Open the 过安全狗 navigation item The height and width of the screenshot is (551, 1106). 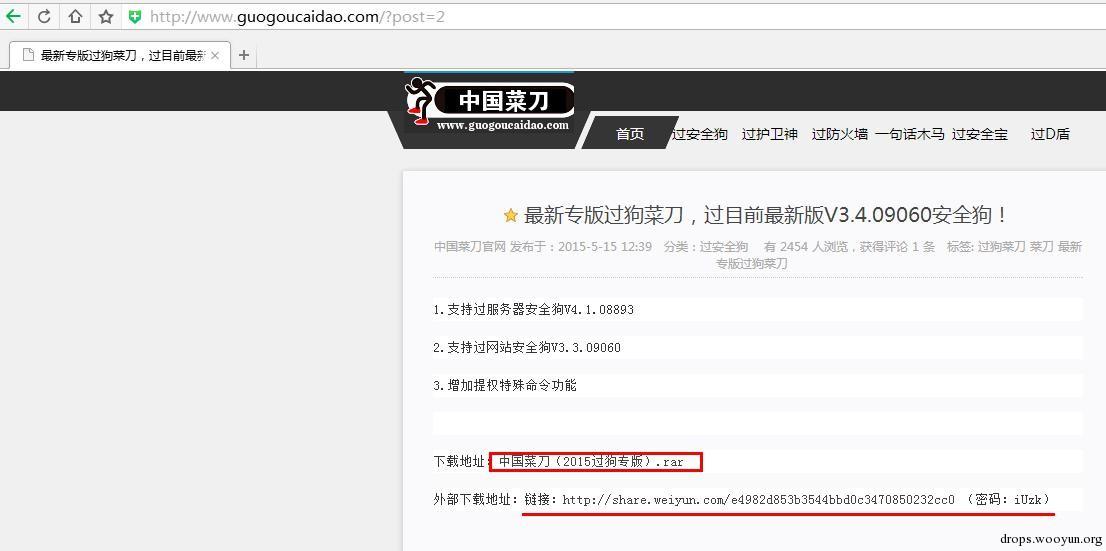(699, 134)
